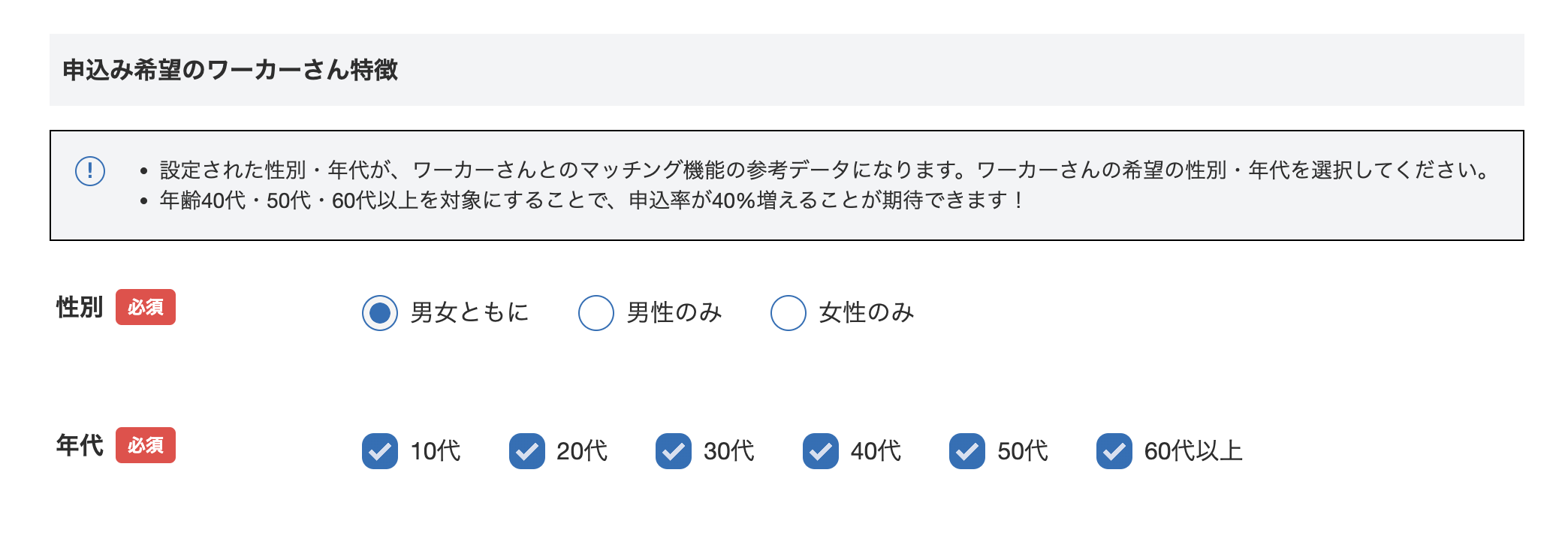Click the red 必須 badge next to 年代

pyautogui.click(x=146, y=446)
